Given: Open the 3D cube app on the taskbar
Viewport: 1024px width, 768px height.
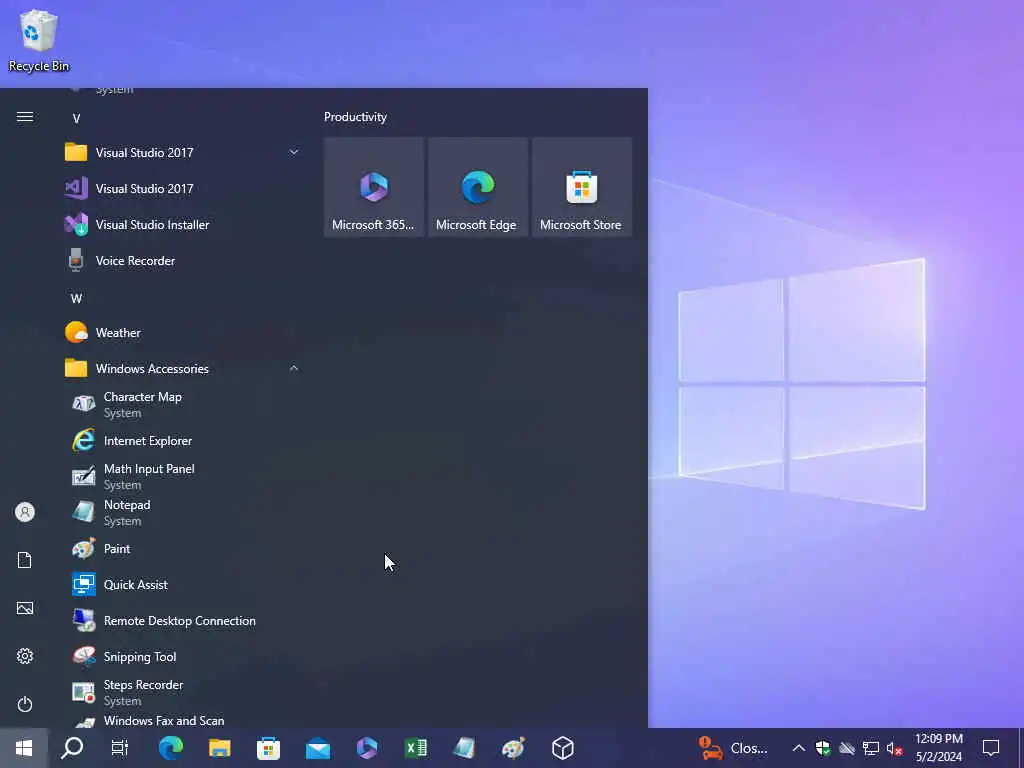Looking at the screenshot, I should [562, 748].
